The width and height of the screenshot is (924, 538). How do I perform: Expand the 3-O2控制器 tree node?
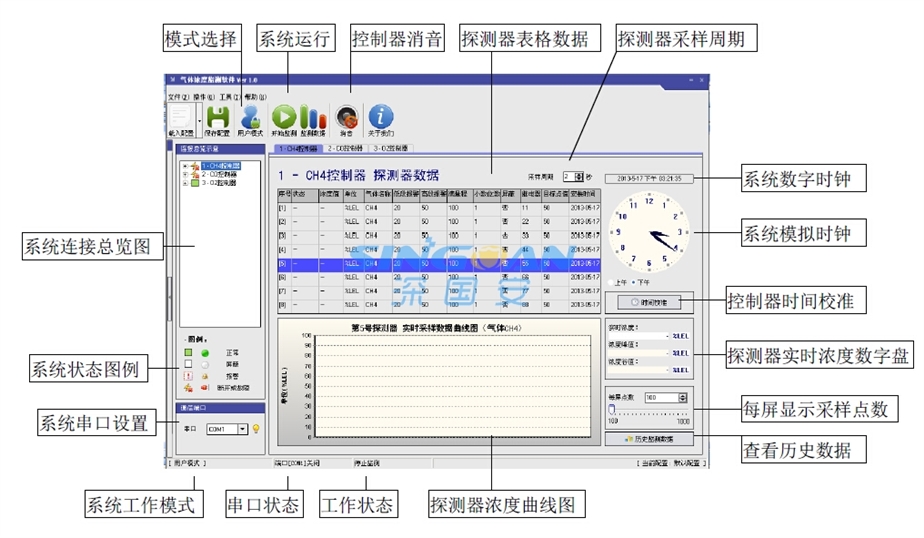pyautogui.click(x=184, y=183)
